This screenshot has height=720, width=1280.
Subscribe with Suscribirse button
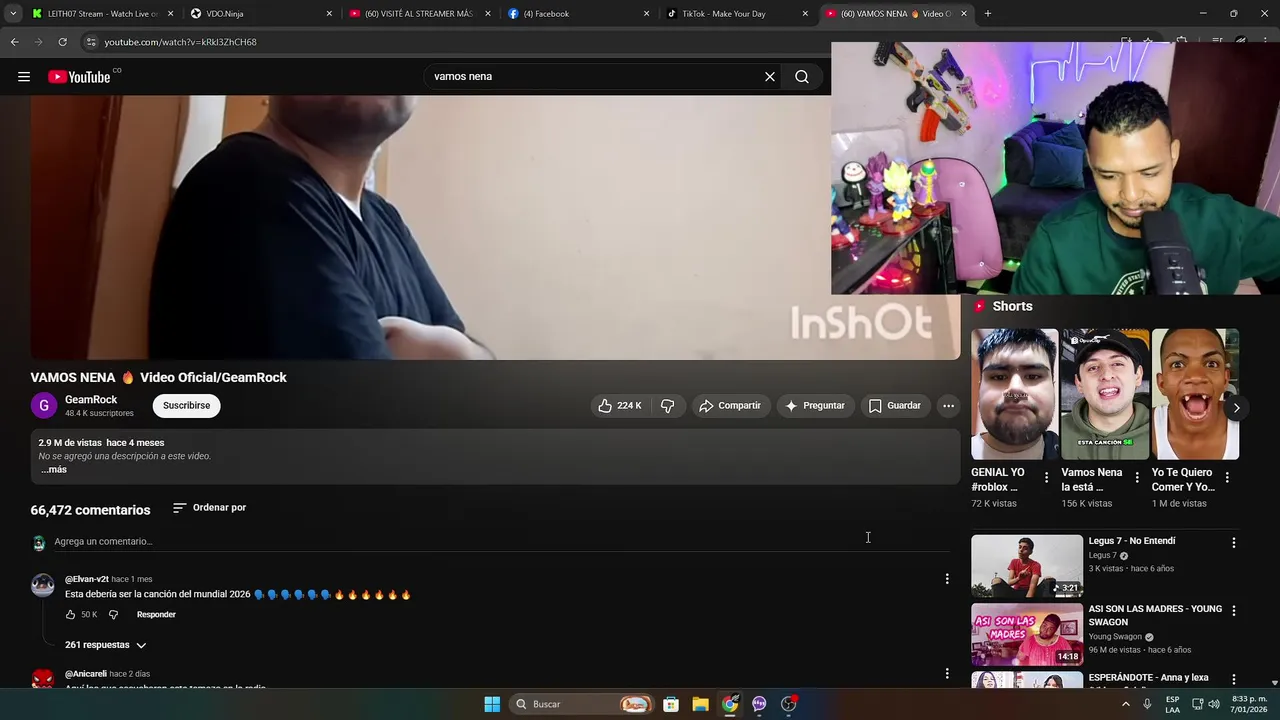click(187, 405)
